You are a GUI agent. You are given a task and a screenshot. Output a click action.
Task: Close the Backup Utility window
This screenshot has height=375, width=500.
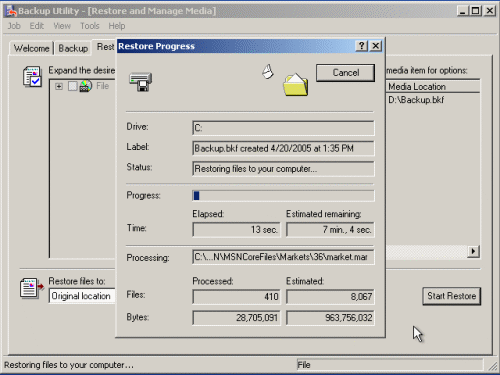490,11
